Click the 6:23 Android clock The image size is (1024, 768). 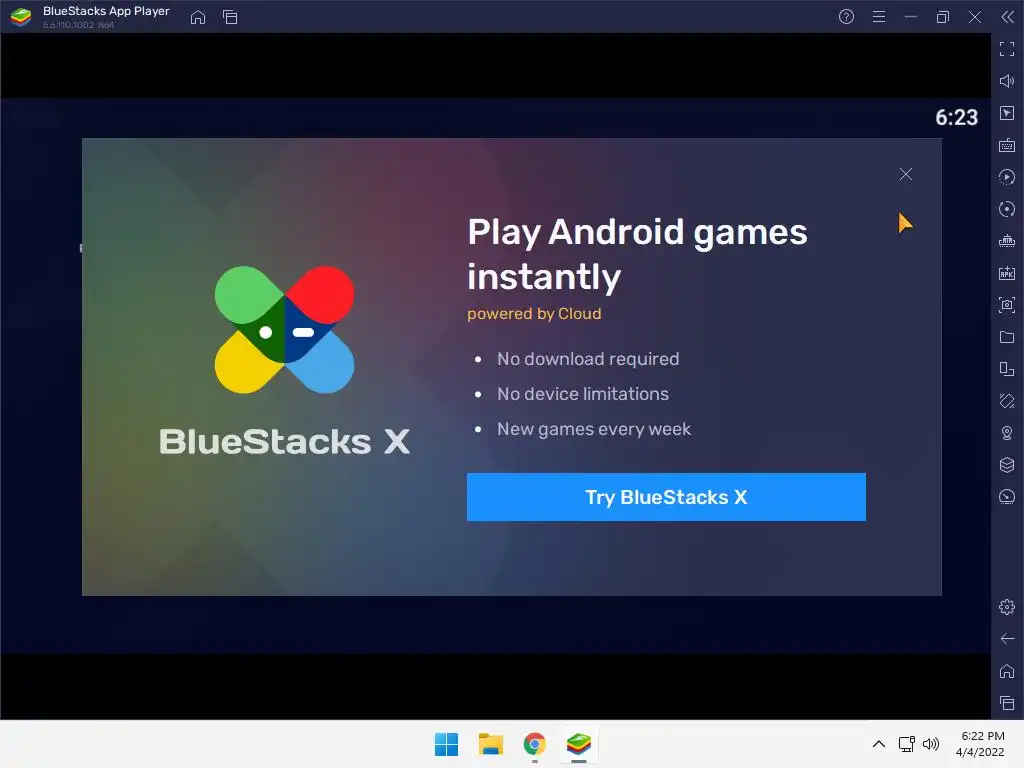957,118
